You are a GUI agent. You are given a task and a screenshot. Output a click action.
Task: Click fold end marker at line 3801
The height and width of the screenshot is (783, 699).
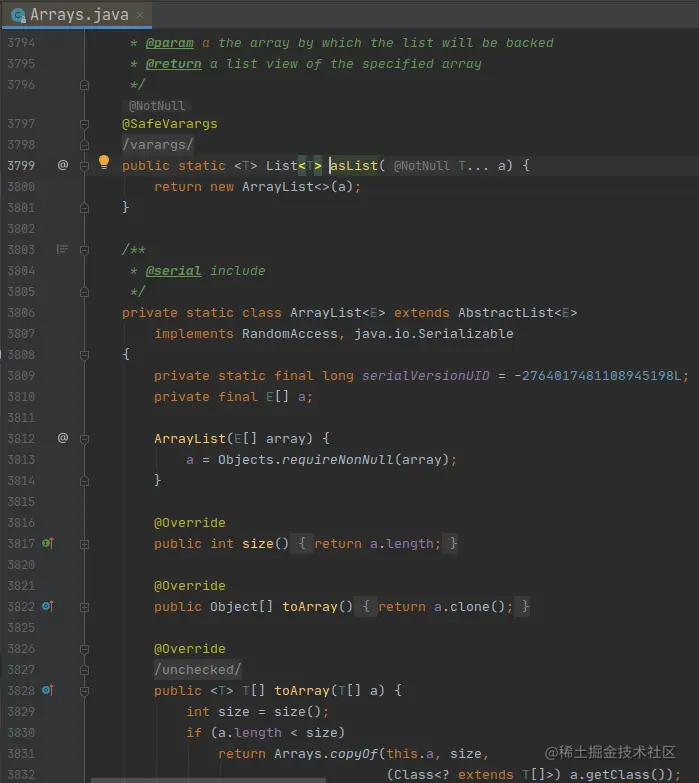pos(84,208)
